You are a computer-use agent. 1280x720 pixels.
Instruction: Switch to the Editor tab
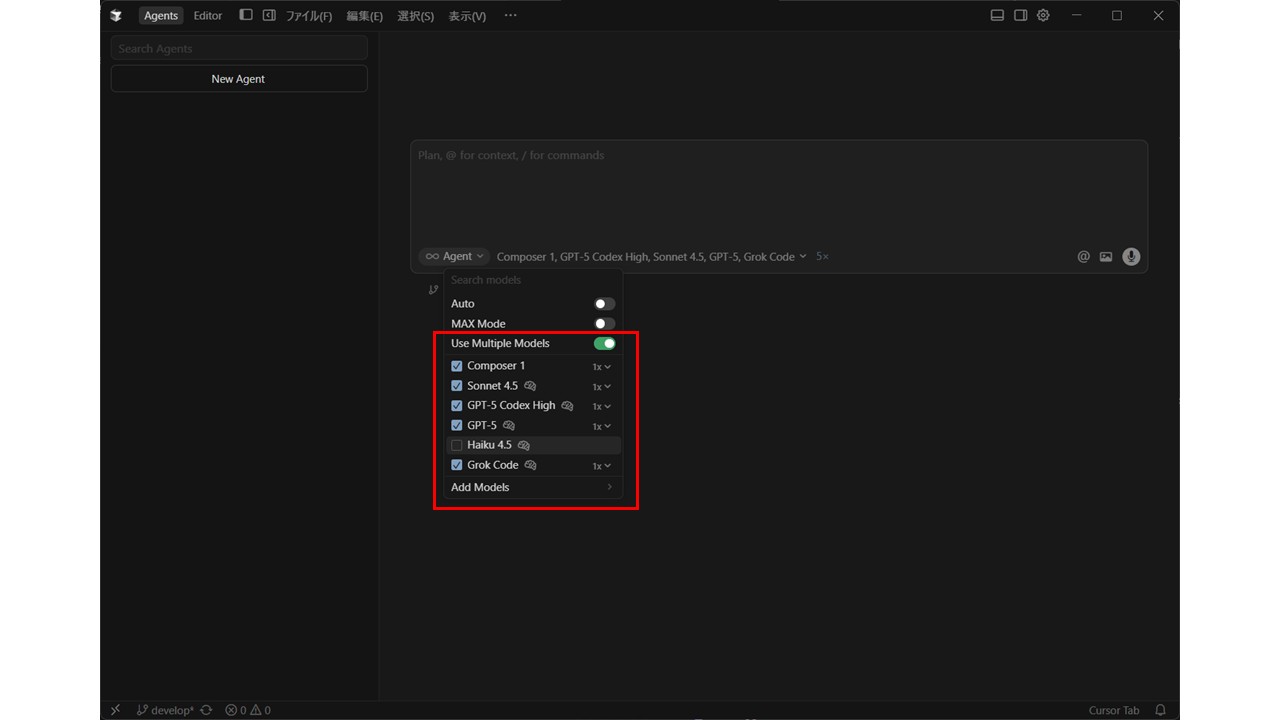(208, 16)
